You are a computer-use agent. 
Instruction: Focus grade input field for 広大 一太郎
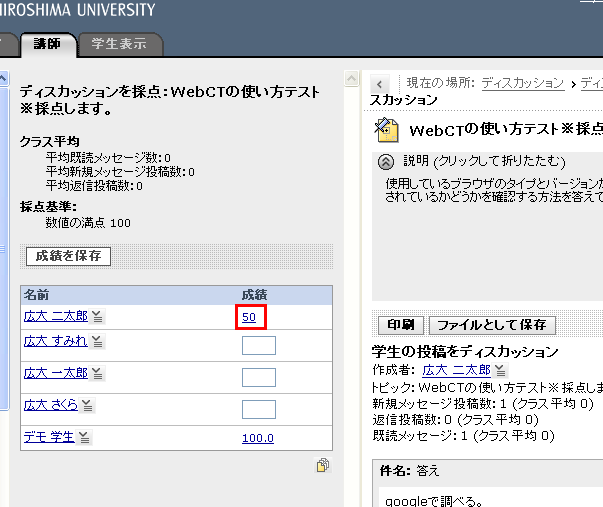pos(259,377)
